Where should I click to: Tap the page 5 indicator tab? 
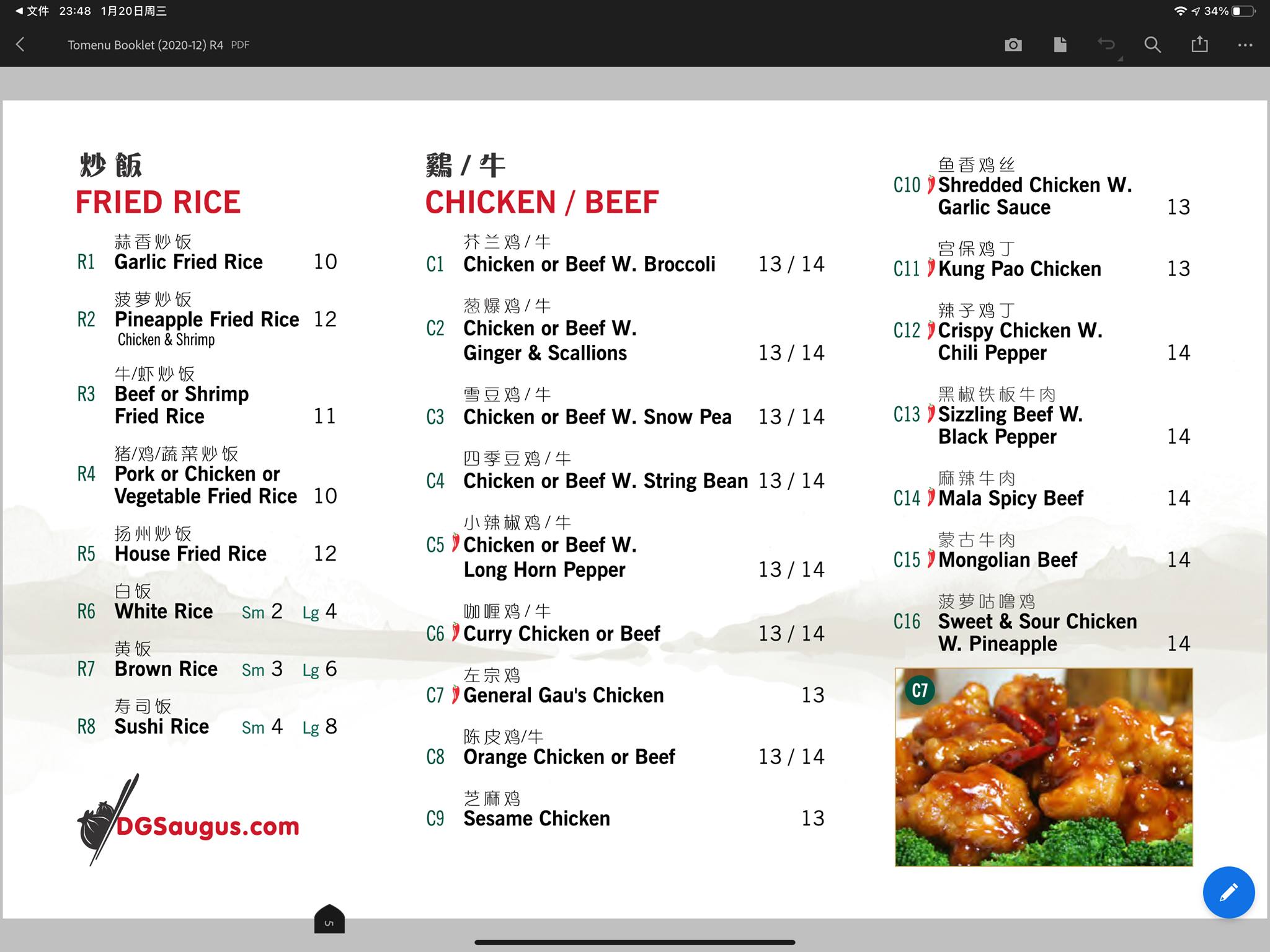point(329,920)
